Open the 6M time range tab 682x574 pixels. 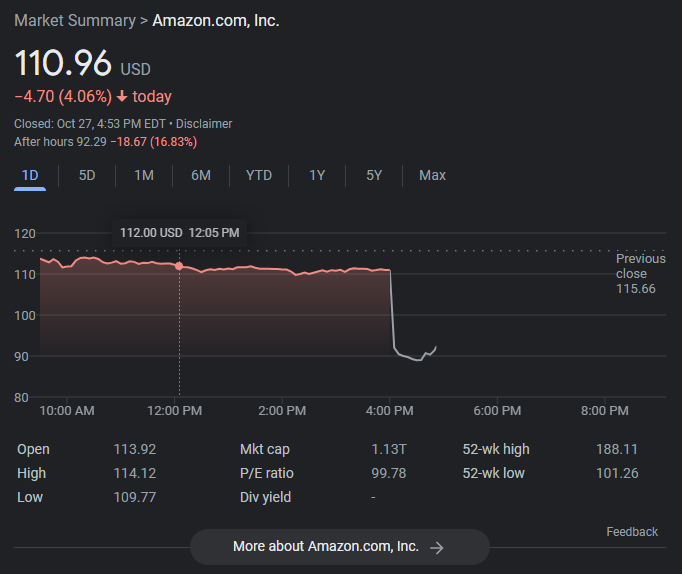point(201,176)
